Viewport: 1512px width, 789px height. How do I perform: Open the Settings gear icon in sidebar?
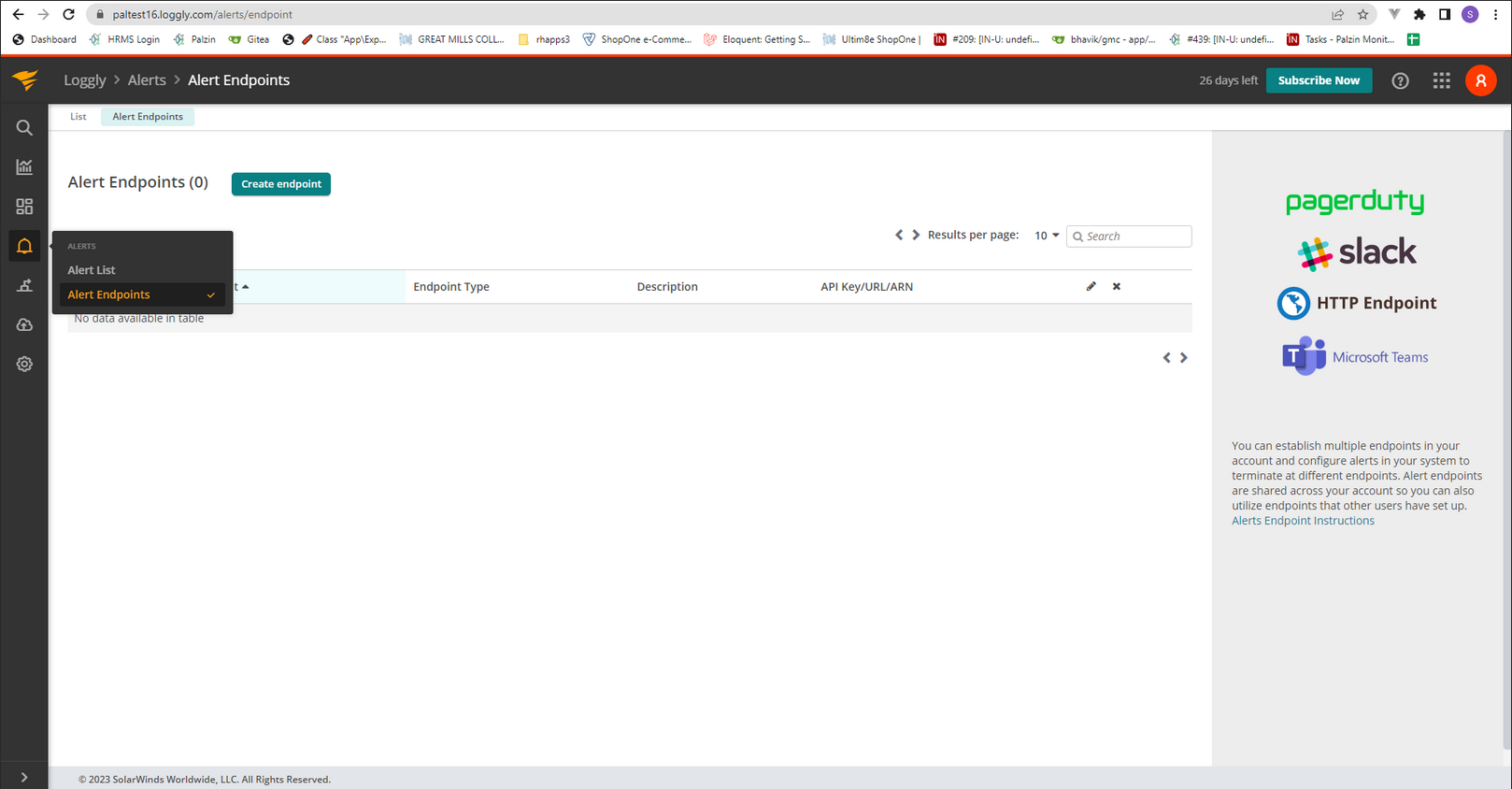tap(24, 364)
